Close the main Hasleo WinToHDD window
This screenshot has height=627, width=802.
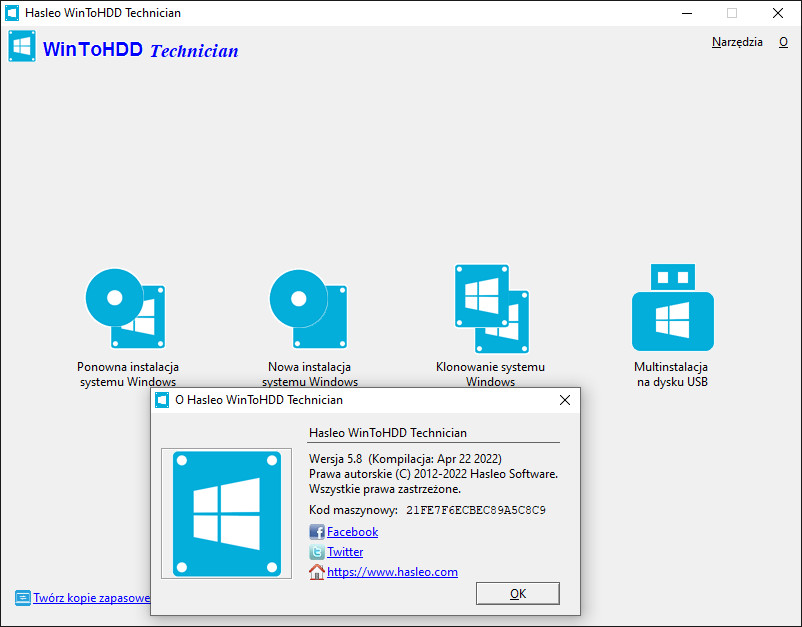coord(777,13)
